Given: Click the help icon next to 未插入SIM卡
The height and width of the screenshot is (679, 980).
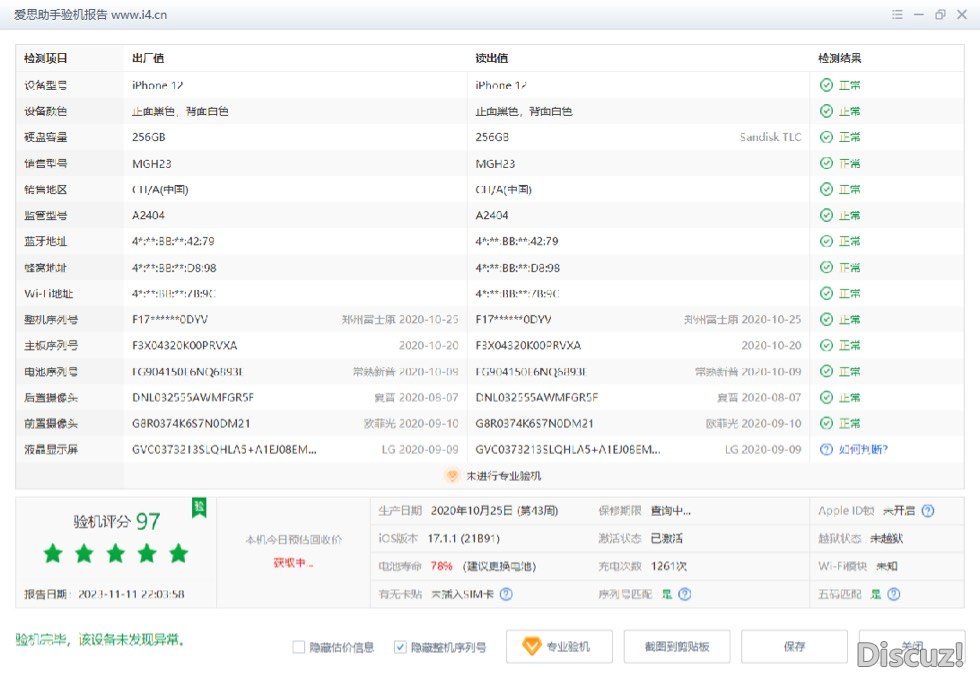Looking at the screenshot, I should pyautogui.click(x=506, y=594).
